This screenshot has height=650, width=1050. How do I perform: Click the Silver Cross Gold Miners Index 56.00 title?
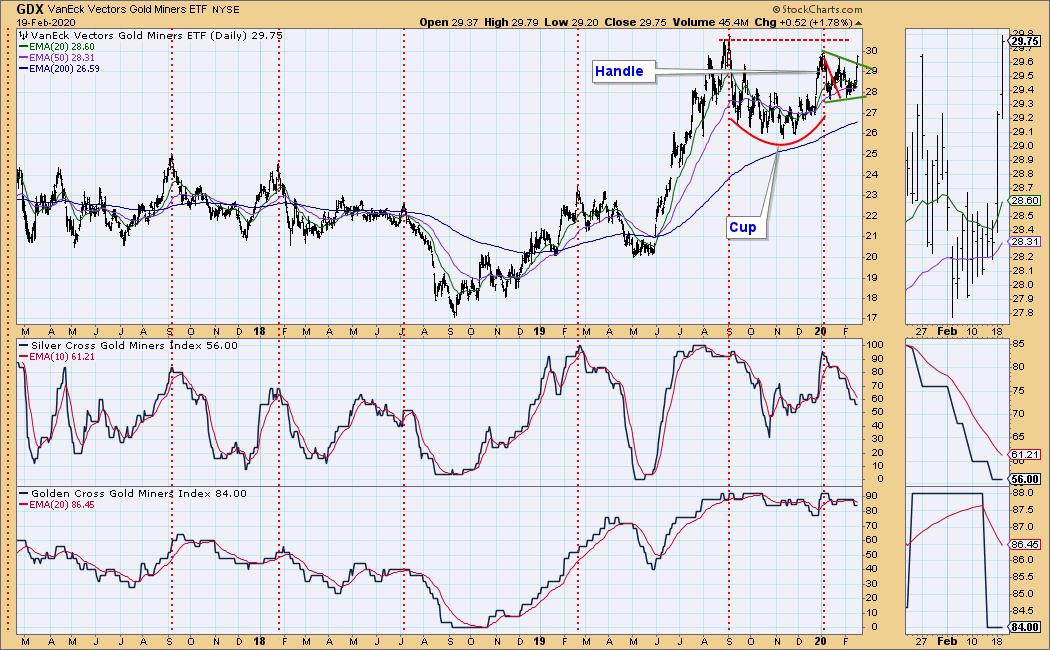[129, 345]
